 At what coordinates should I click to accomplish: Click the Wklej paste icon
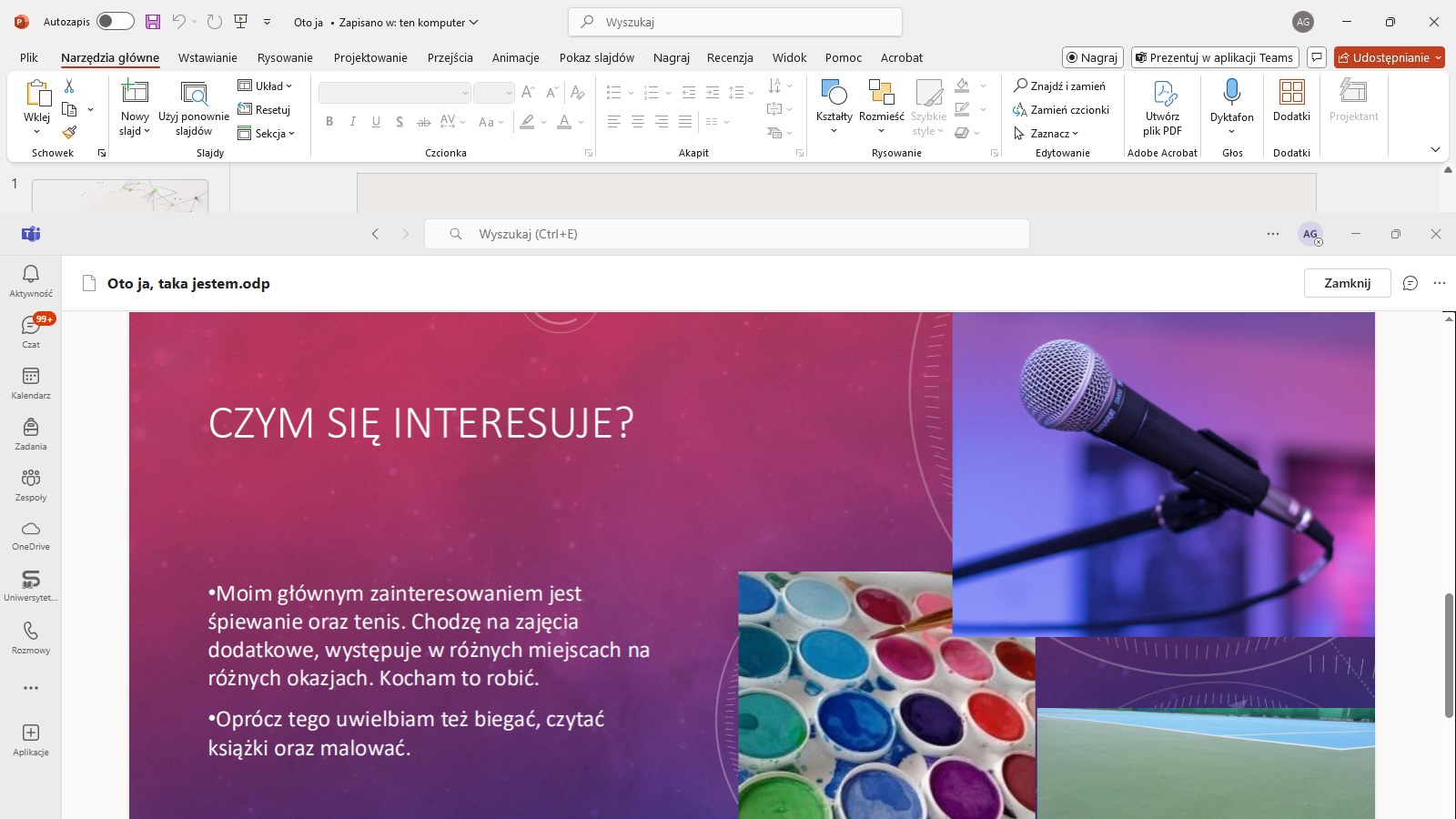(x=37, y=94)
